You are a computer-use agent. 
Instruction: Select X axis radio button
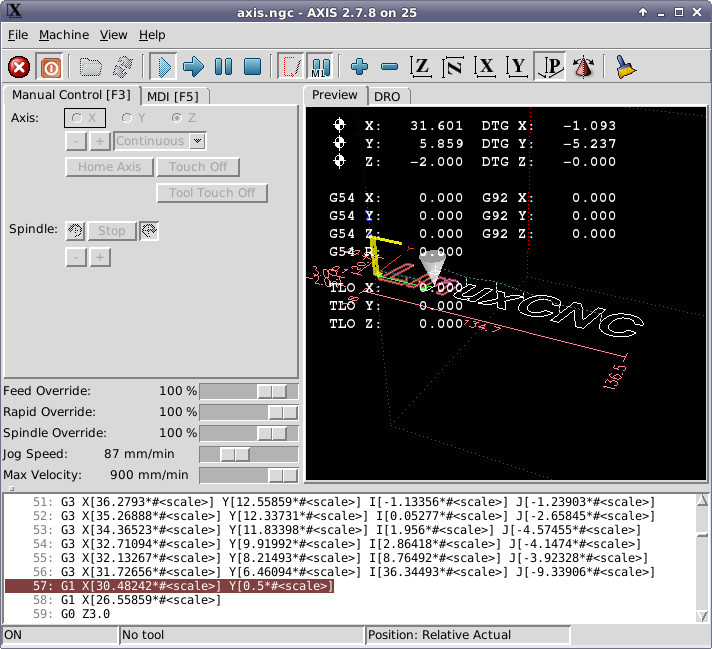(x=85, y=118)
